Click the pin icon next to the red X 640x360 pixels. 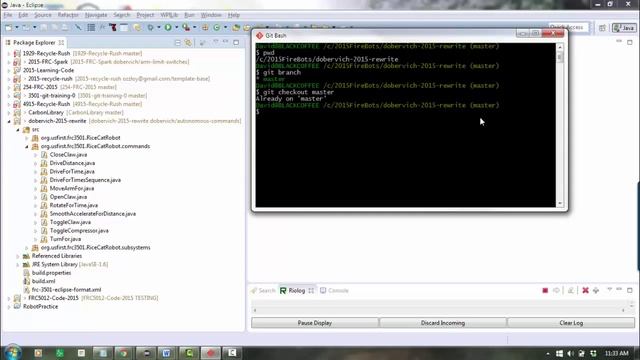pos(596,290)
